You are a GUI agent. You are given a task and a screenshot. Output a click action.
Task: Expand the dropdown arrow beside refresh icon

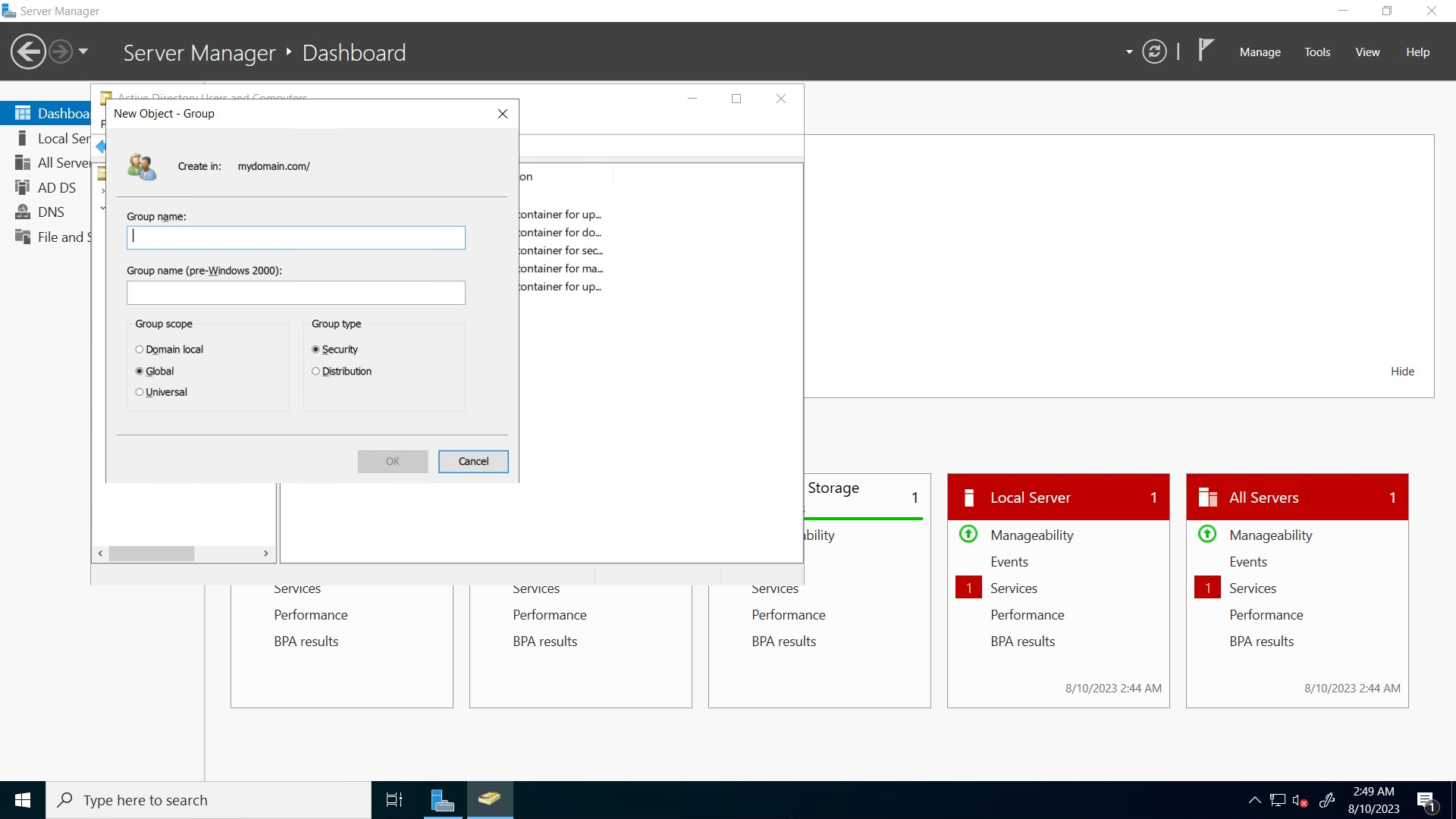pos(1129,52)
